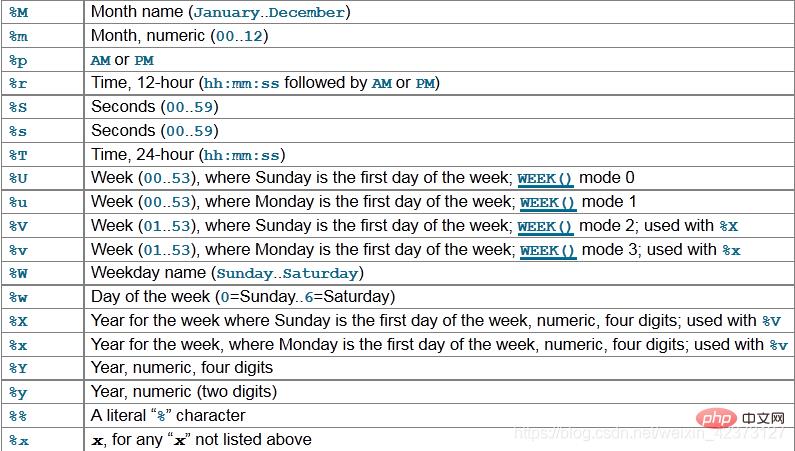Open the WEEK() link before mode 3

pos(547,251)
